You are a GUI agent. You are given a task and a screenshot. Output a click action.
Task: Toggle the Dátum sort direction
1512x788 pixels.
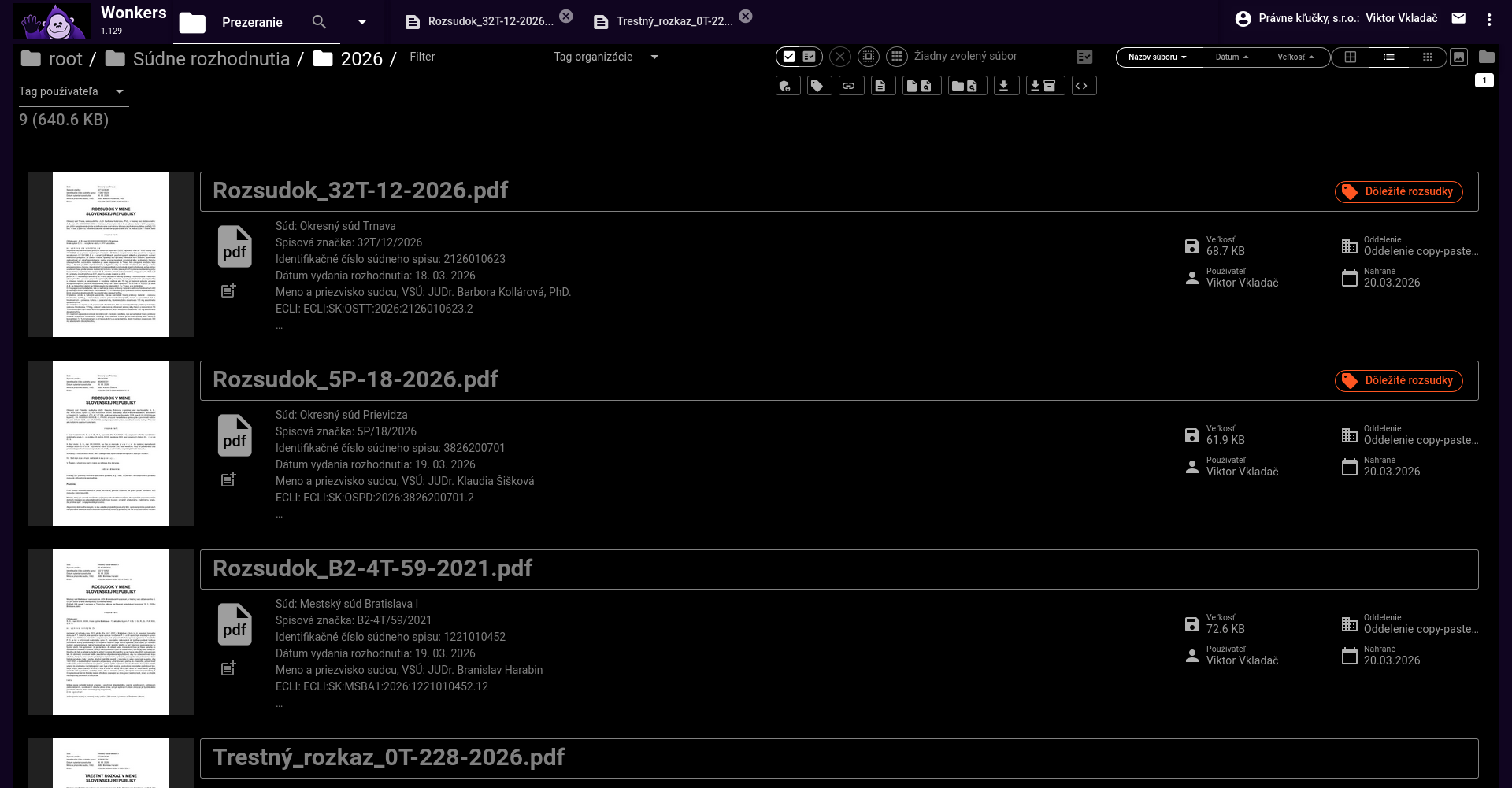point(1232,57)
